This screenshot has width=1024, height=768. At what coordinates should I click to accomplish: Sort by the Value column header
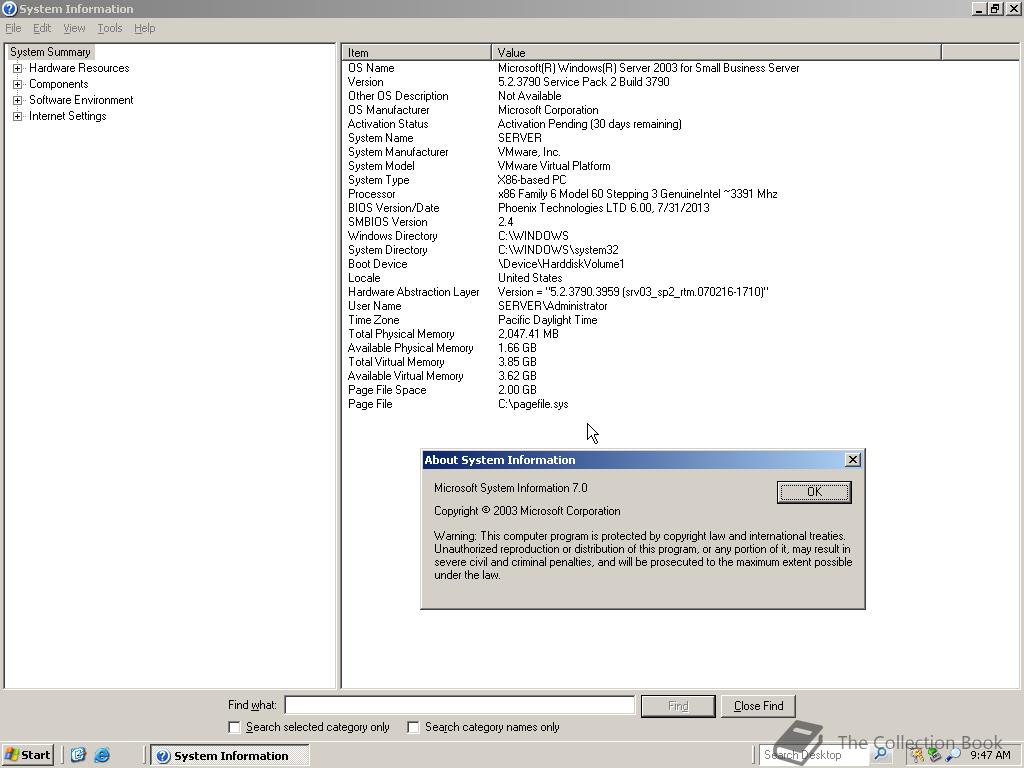tap(716, 52)
